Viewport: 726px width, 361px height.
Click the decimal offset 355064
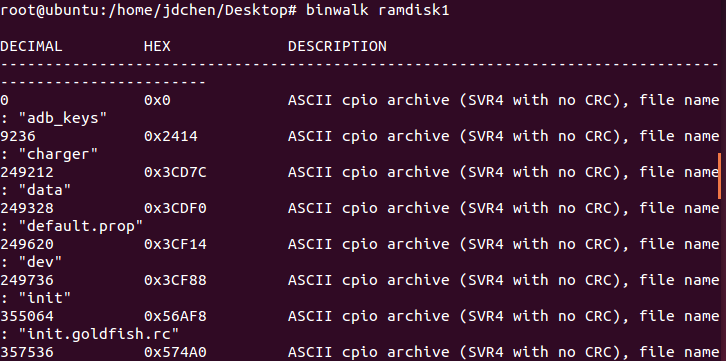coord(26,316)
